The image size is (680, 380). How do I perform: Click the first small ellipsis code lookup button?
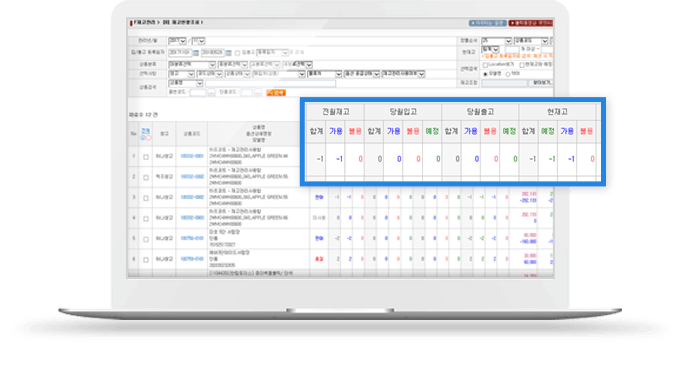coord(211,92)
